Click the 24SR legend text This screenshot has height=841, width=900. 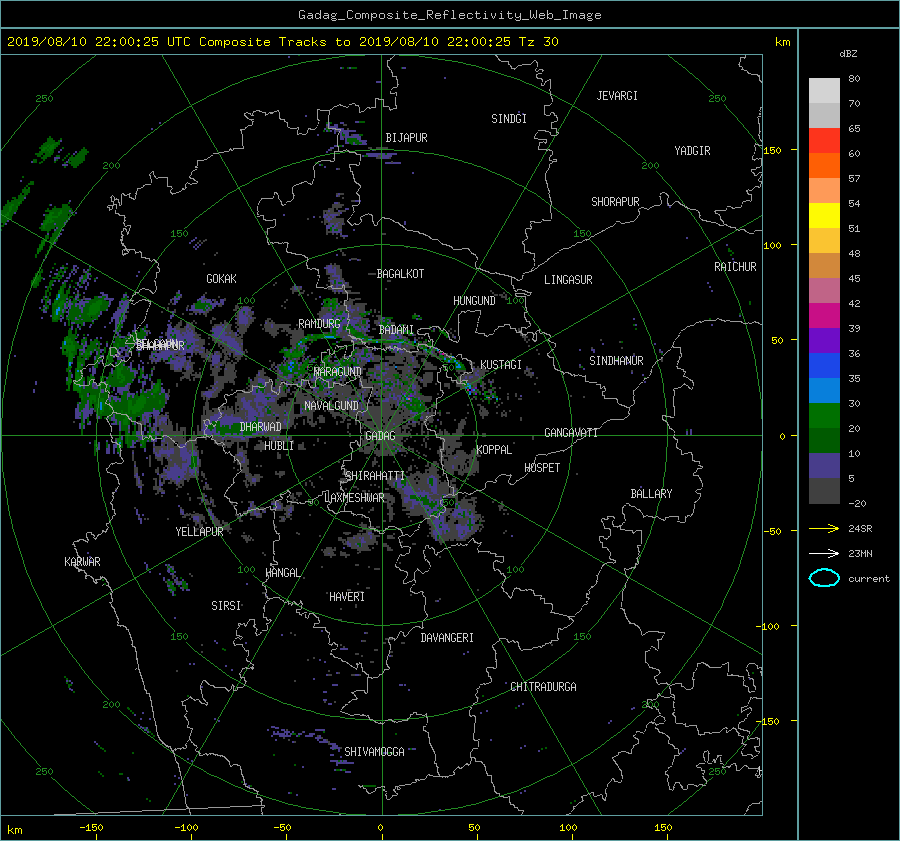[x=860, y=529]
